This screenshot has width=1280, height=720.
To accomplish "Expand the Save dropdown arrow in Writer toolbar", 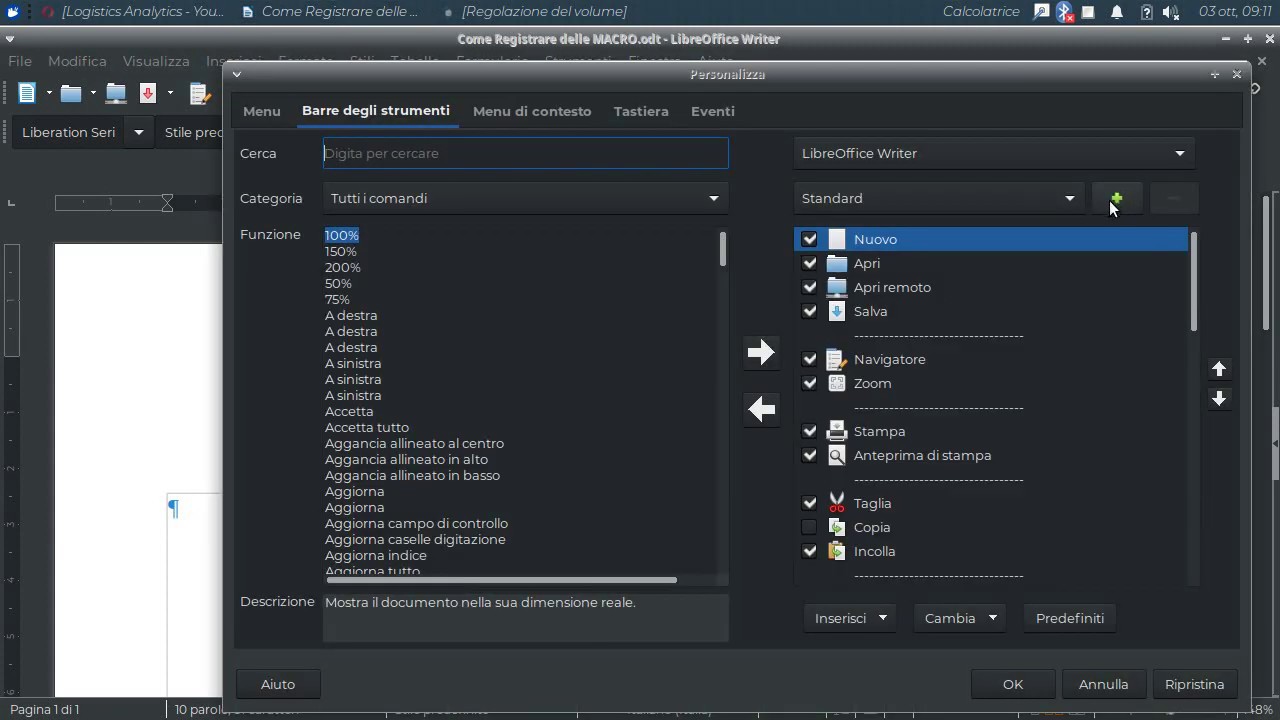I will pyautogui.click(x=170, y=93).
